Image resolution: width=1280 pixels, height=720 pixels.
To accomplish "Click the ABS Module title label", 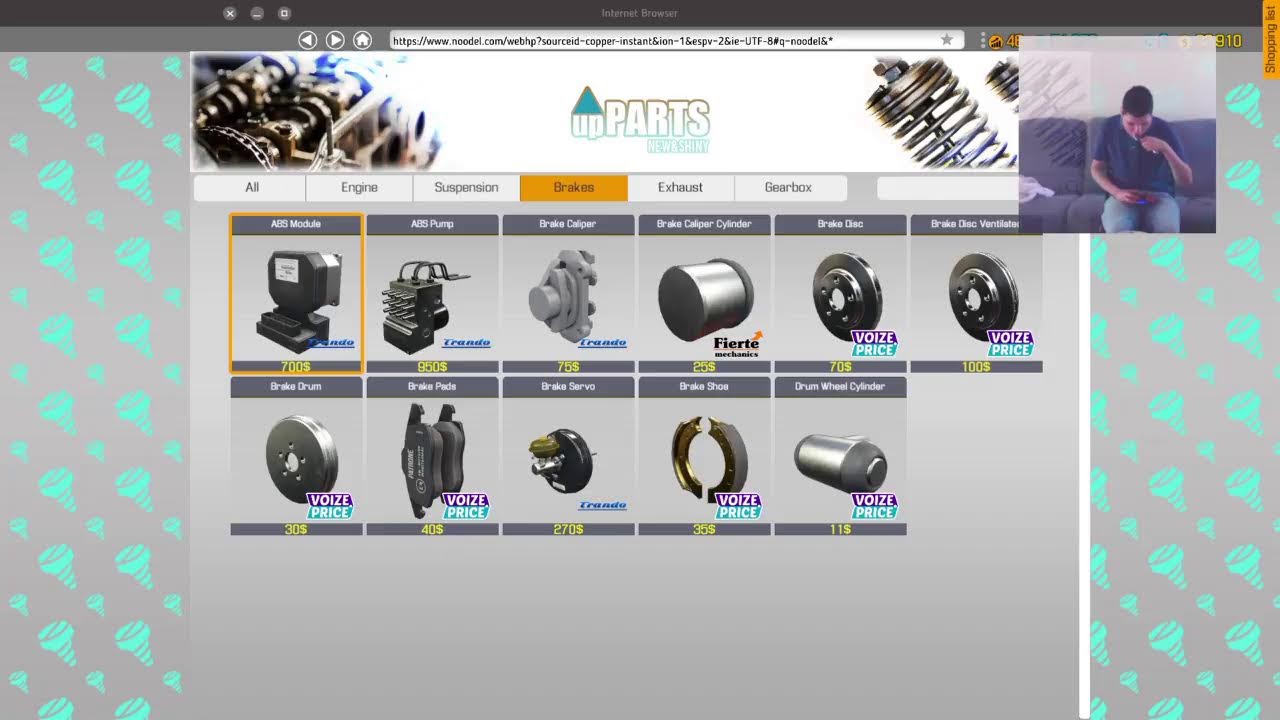I will tap(296, 224).
